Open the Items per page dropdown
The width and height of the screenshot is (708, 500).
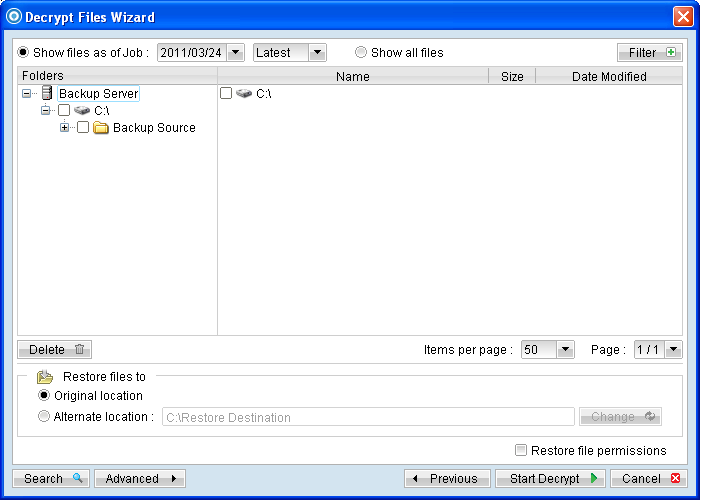pos(565,350)
